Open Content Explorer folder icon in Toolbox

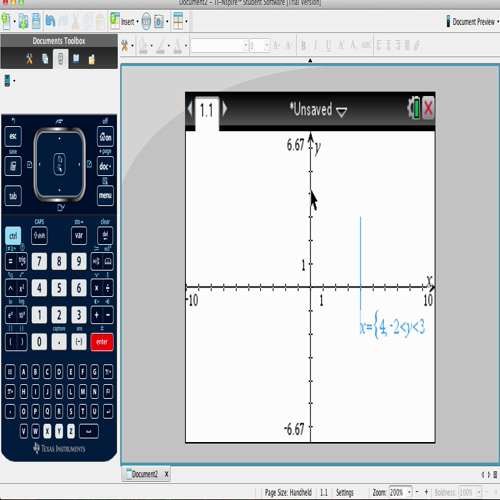coord(91,59)
